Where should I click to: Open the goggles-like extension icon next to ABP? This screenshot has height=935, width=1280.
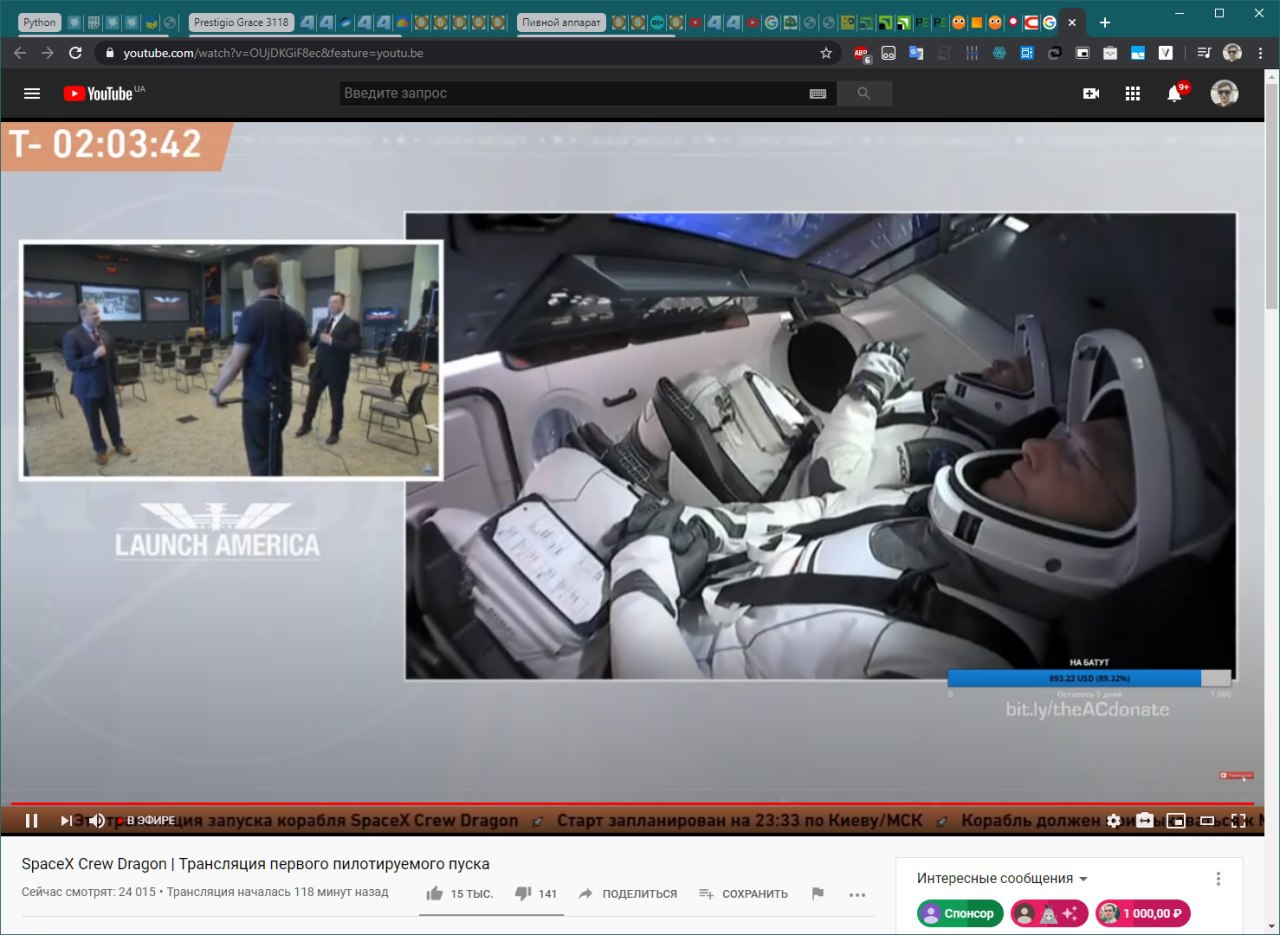pos(888,53)
